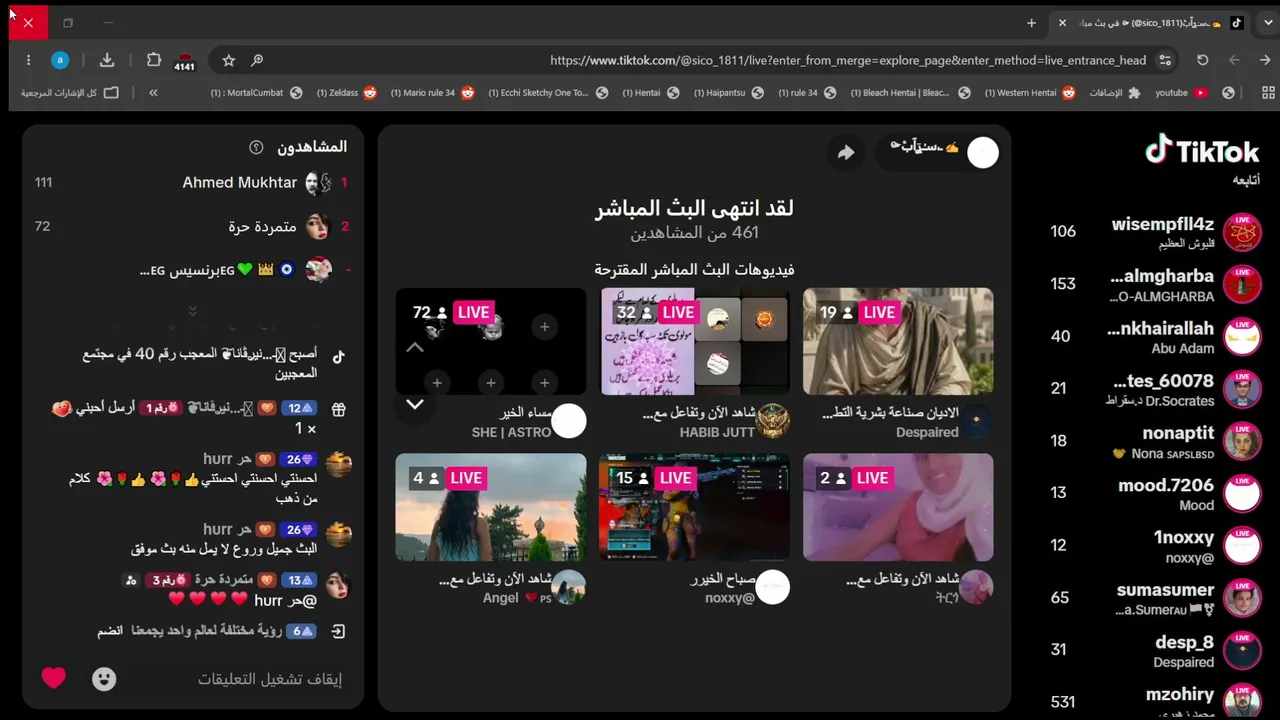Reload the TikTok page
This screenshot has height=720, width=1280.
[1203, 60]
